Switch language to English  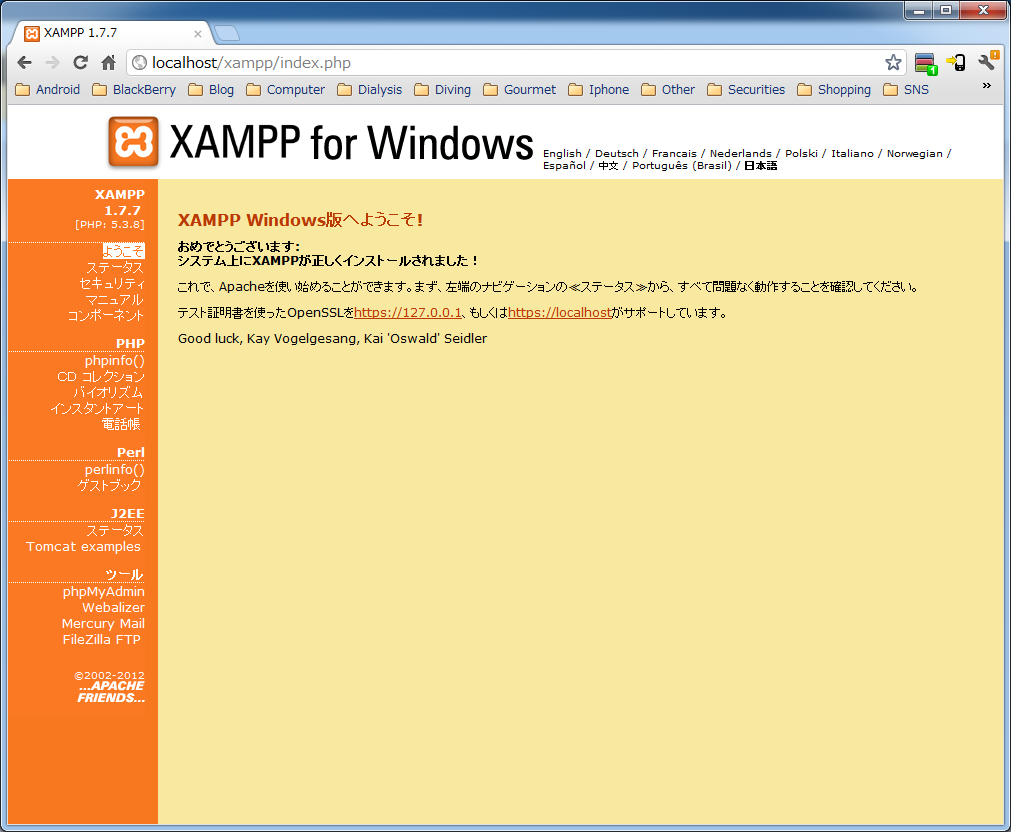pyautogui.click(x=562, y=154)
